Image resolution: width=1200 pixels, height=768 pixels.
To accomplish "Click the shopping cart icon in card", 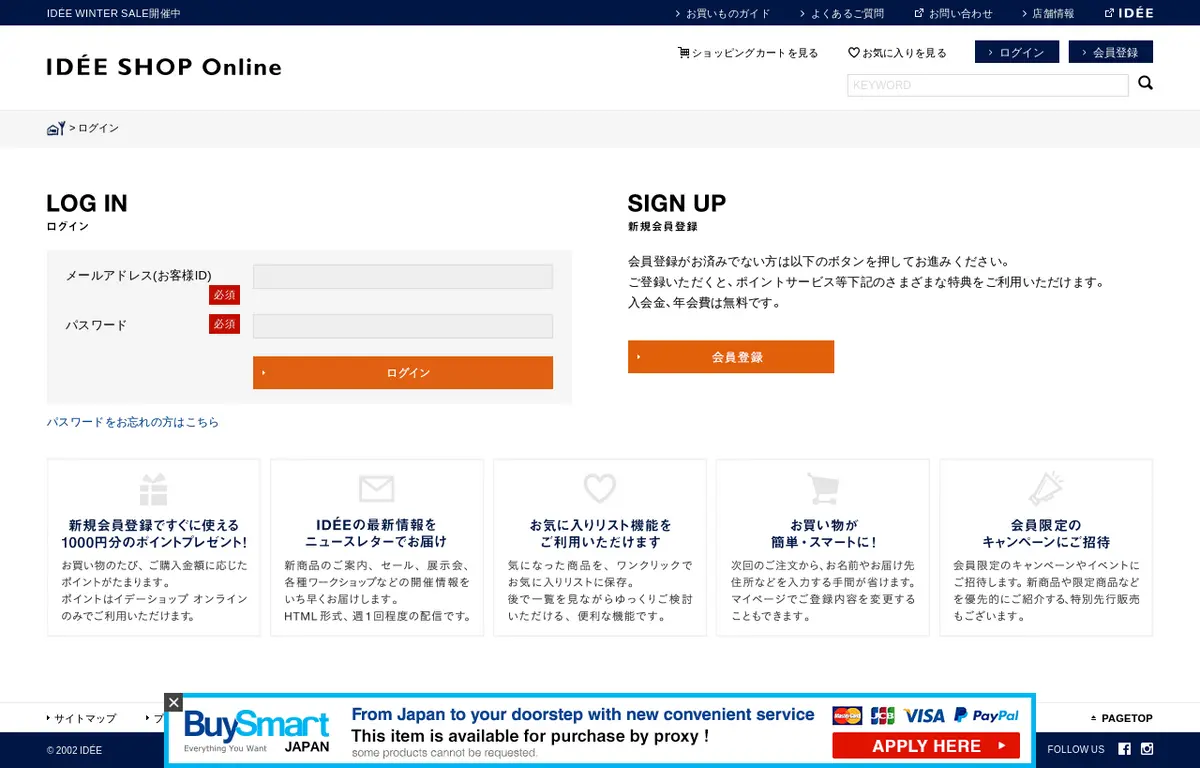I will coord(822,488).
